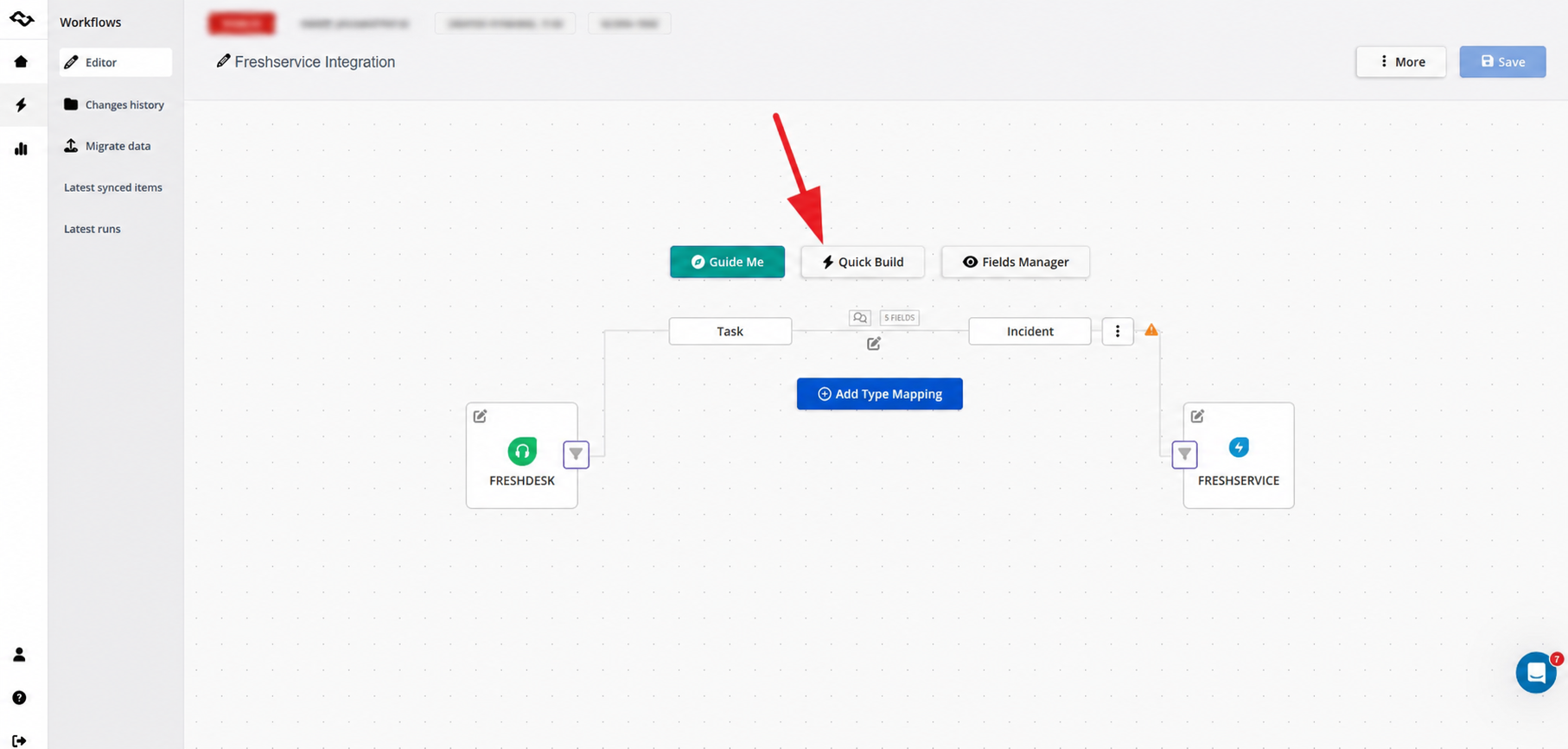1568x749 pixels.
Task: Select the Incident type box
Action: [1029, 331]
